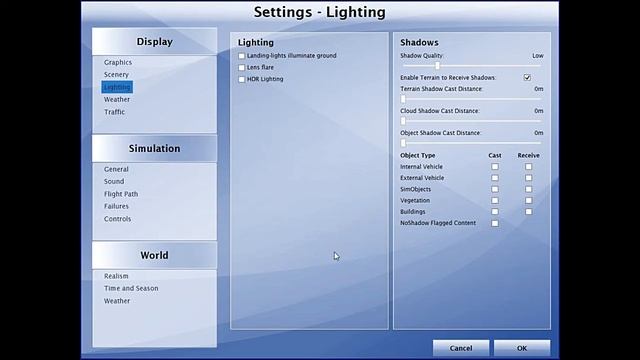640x360 pixels.
Task: Uncheck Enable Terrain to Receive Shadows
Action: click(527, 78)
